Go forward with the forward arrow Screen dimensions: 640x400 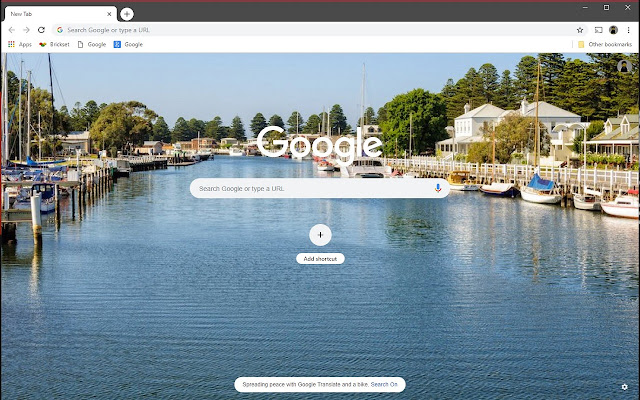click(26, 30)
